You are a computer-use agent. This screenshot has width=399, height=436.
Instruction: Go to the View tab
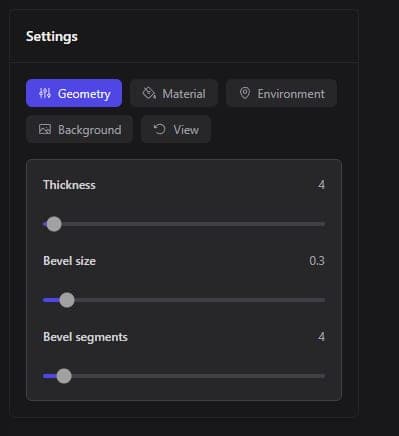[176, 129]
